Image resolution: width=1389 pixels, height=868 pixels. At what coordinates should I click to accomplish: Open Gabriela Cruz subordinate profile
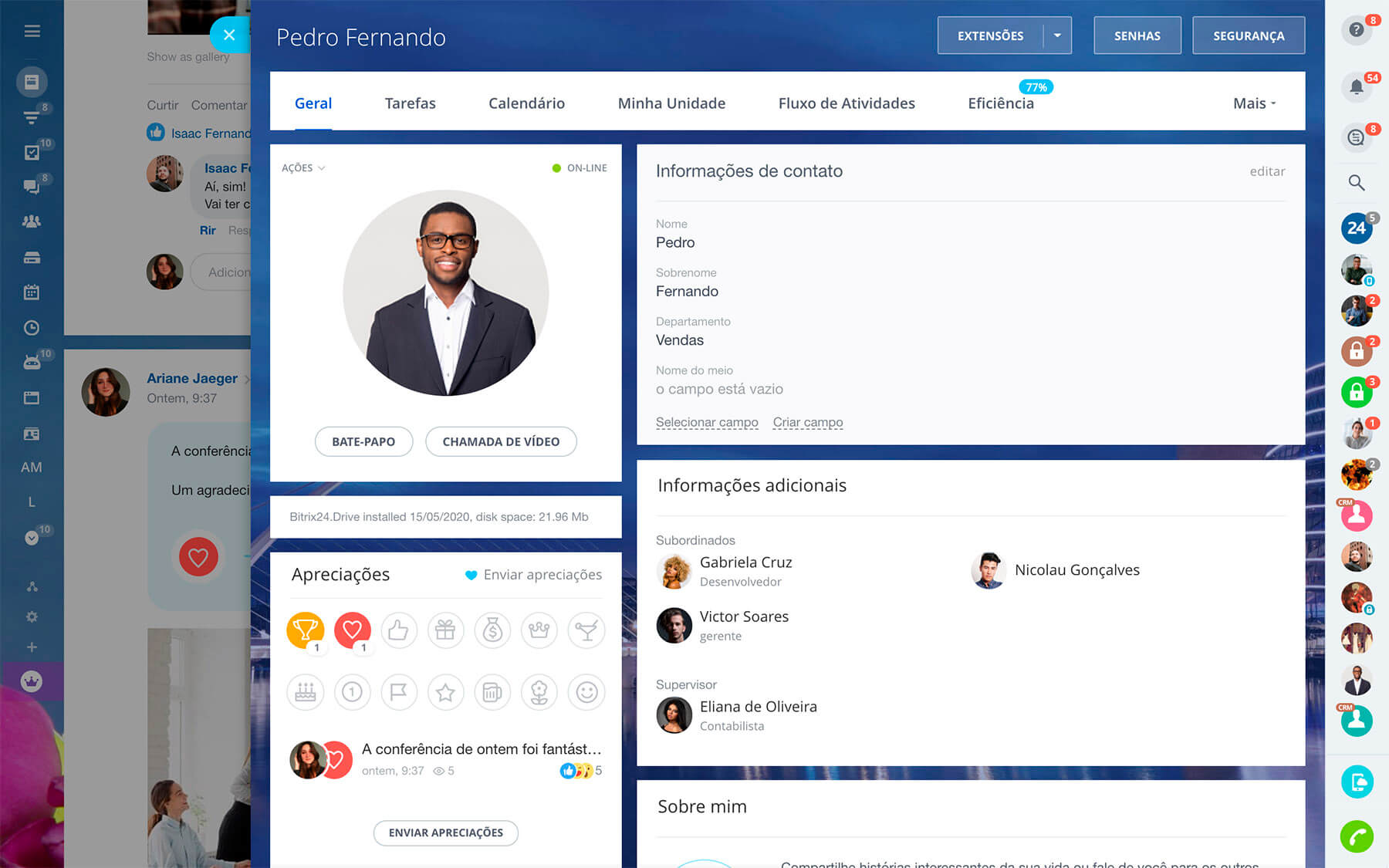click(x=745, y=562)
